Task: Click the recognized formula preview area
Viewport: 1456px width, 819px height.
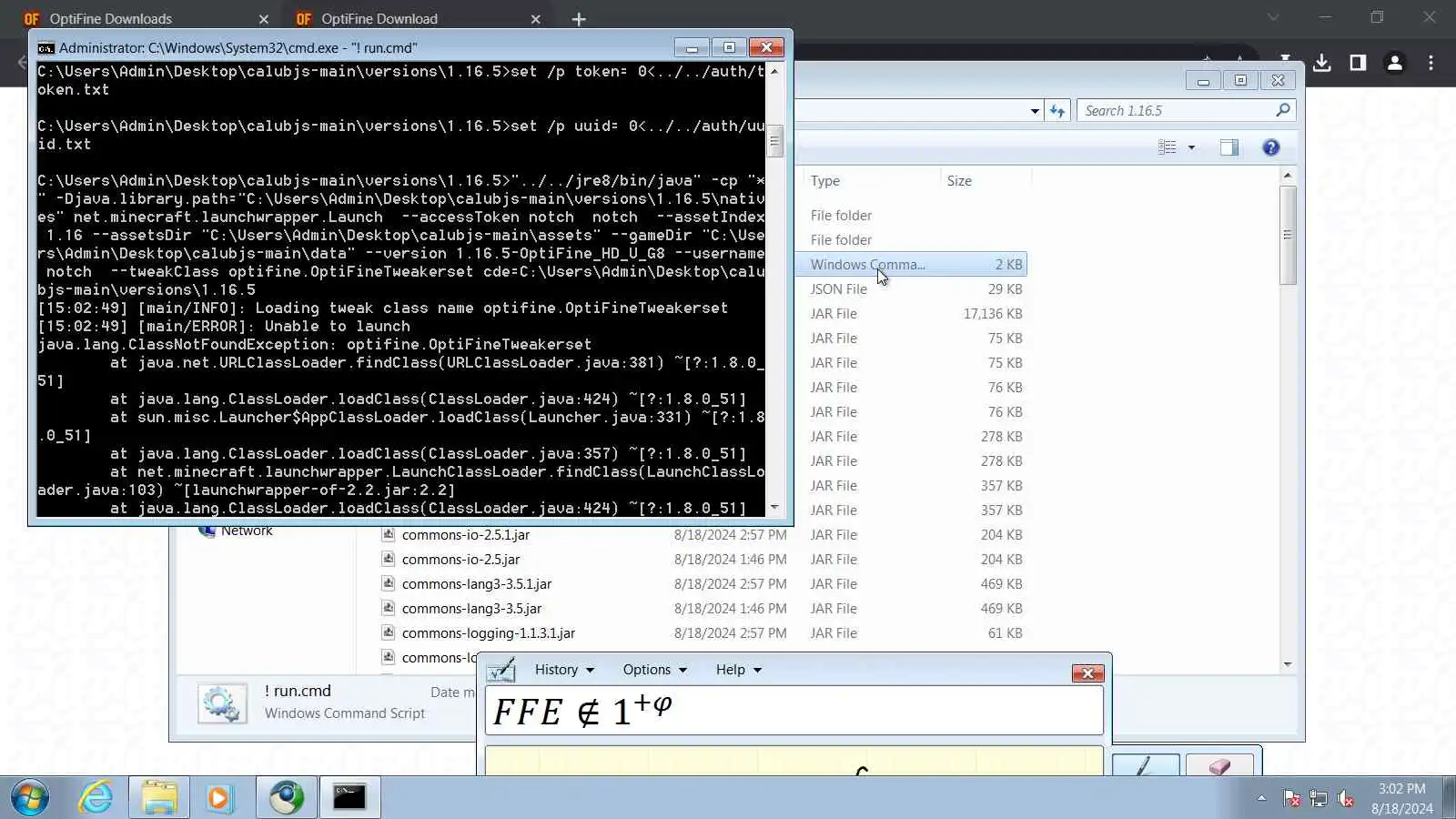Action: pos(794,711)
